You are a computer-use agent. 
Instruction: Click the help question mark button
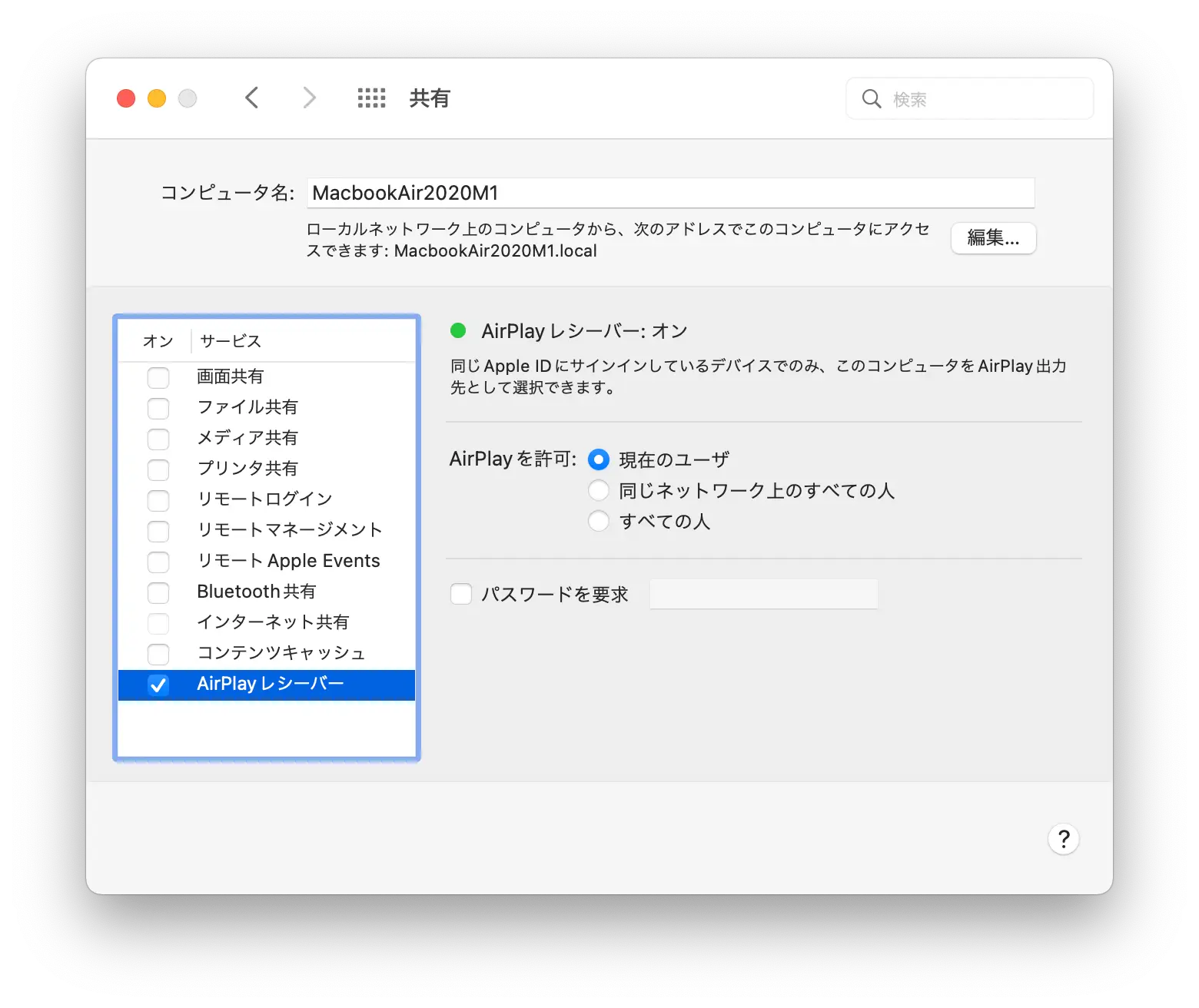tap(1064, 839)
